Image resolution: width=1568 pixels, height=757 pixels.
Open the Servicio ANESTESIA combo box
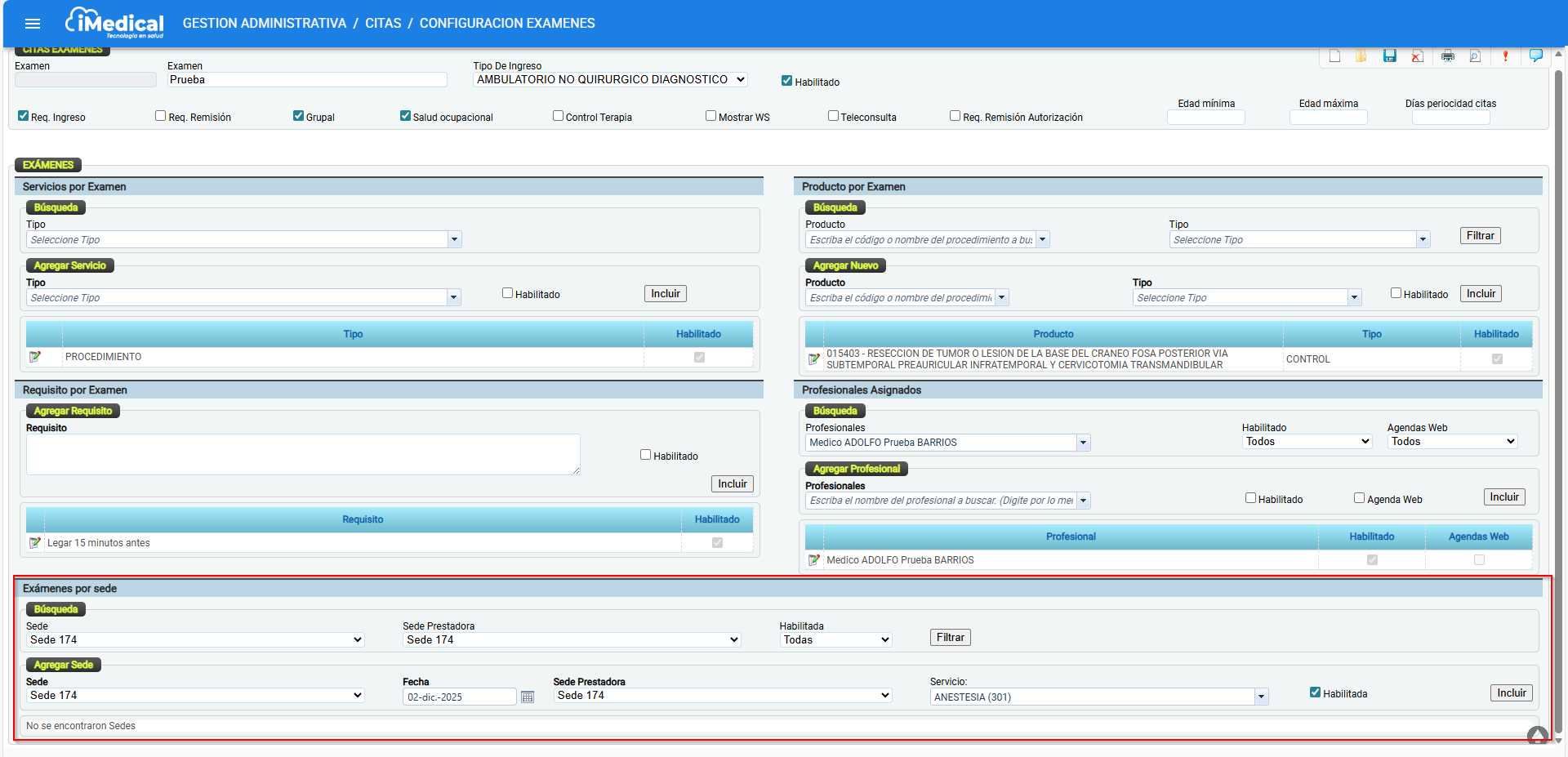coord(1262,697)
